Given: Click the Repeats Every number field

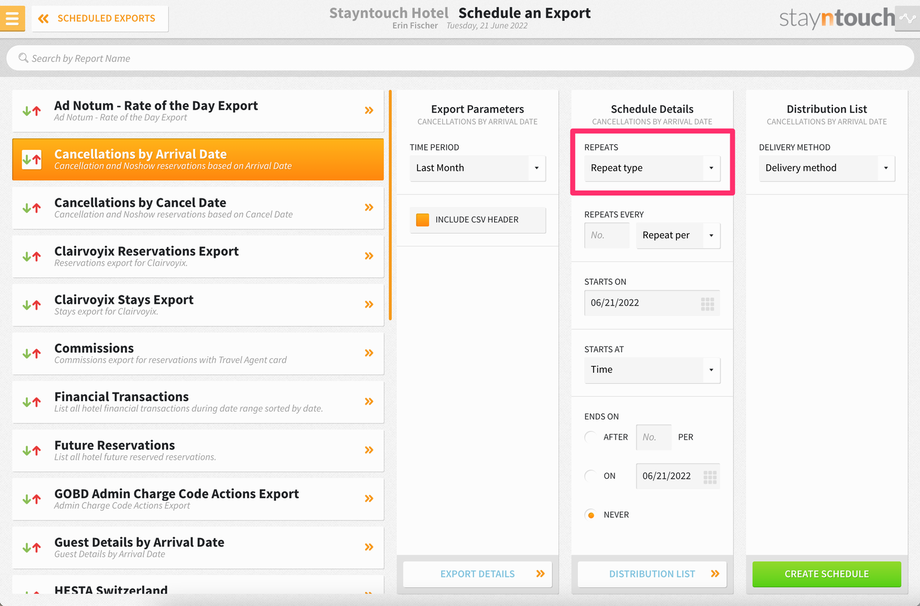Looking at the screenshot, I should (x=607, y=235).
